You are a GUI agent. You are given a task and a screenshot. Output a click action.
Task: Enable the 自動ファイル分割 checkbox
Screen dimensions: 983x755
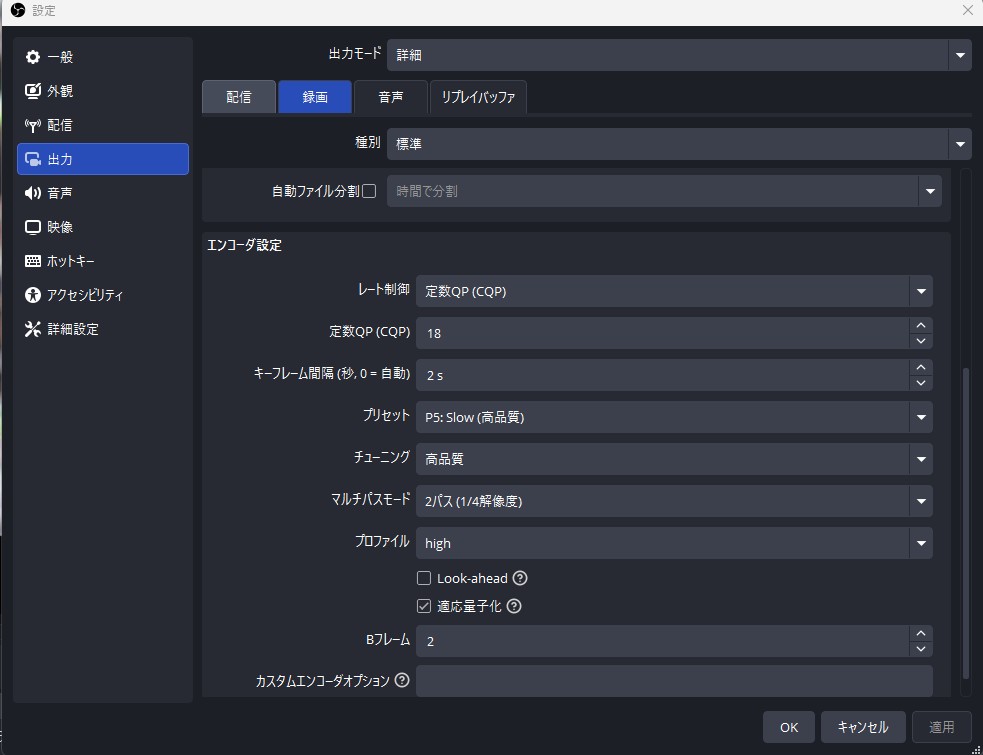pyautogui.click(x=369, y=191)
